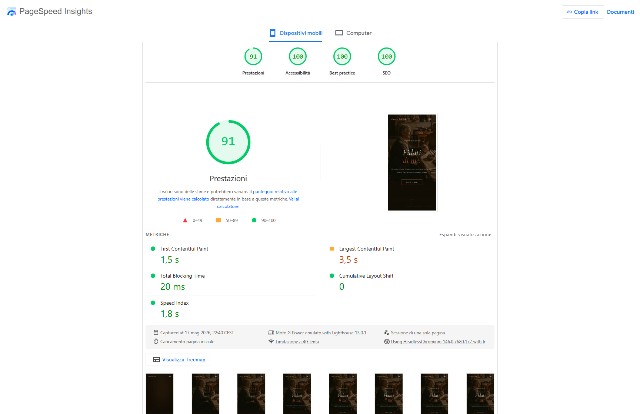Select the last filmstrip frame thumbnail
The height and width of the screenshot is (414, 640).
(480, 394)
